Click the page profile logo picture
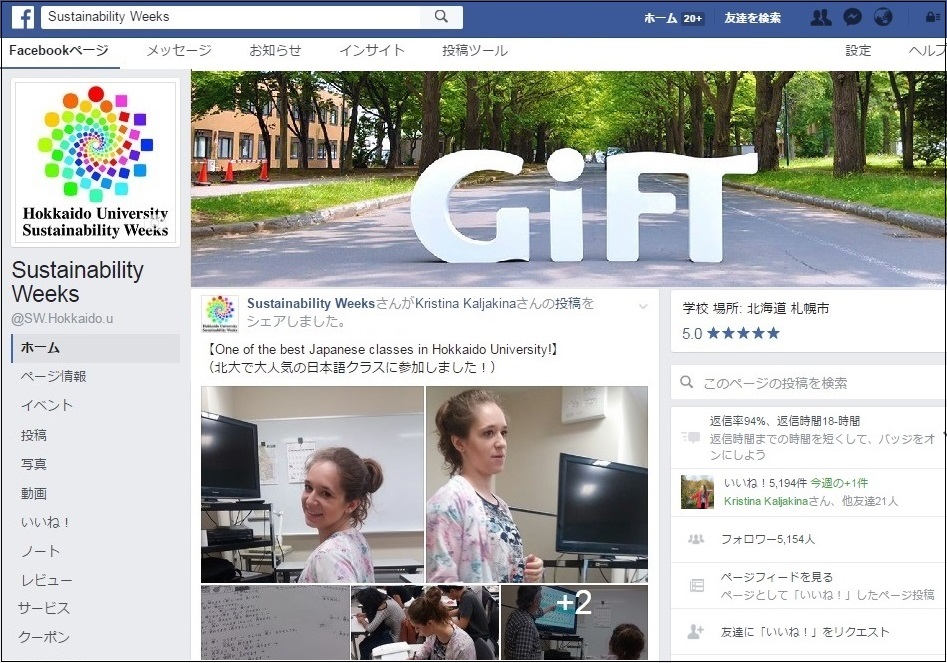This screenshot has width=947, height=663. tap(95, 162)
